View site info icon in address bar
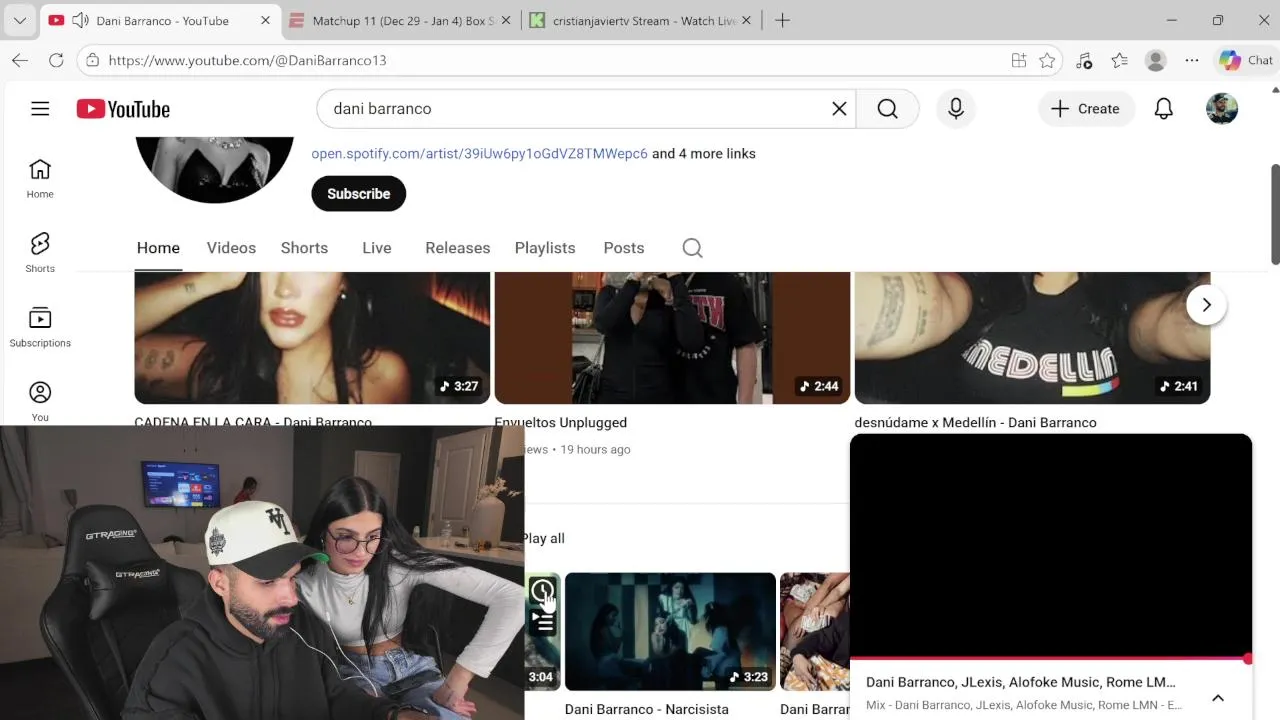The height and width of the screenshot is (720, 1280). (92, 60)
